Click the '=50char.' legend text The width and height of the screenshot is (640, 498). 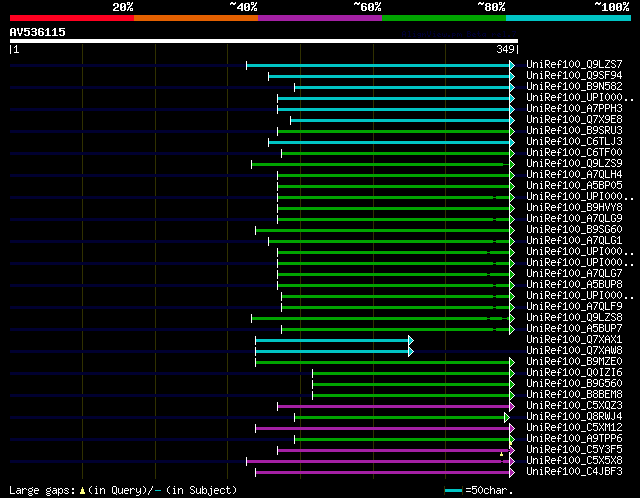489,490
